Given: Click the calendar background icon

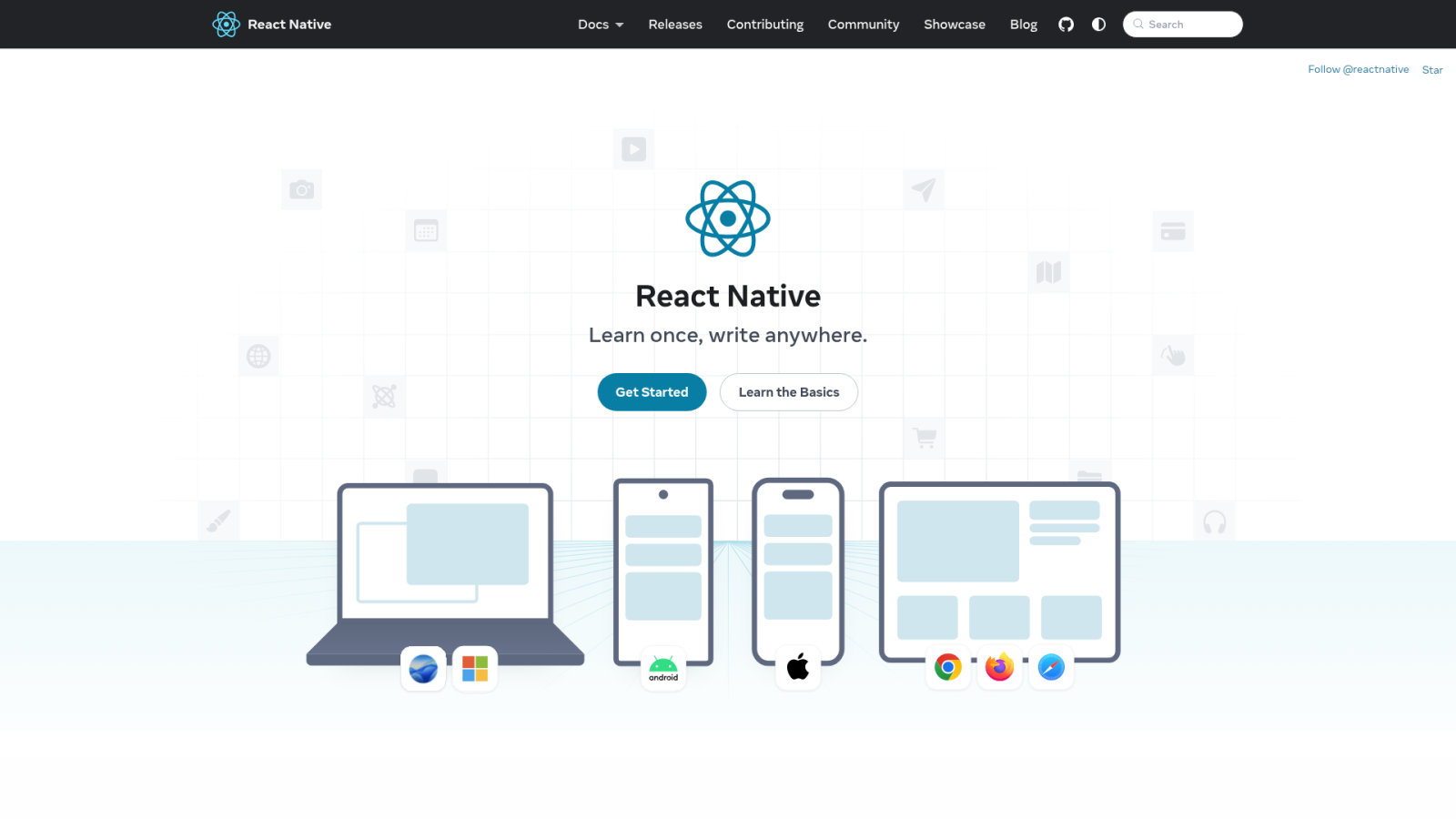Looking at the screenshot, I should pos(426,231).
